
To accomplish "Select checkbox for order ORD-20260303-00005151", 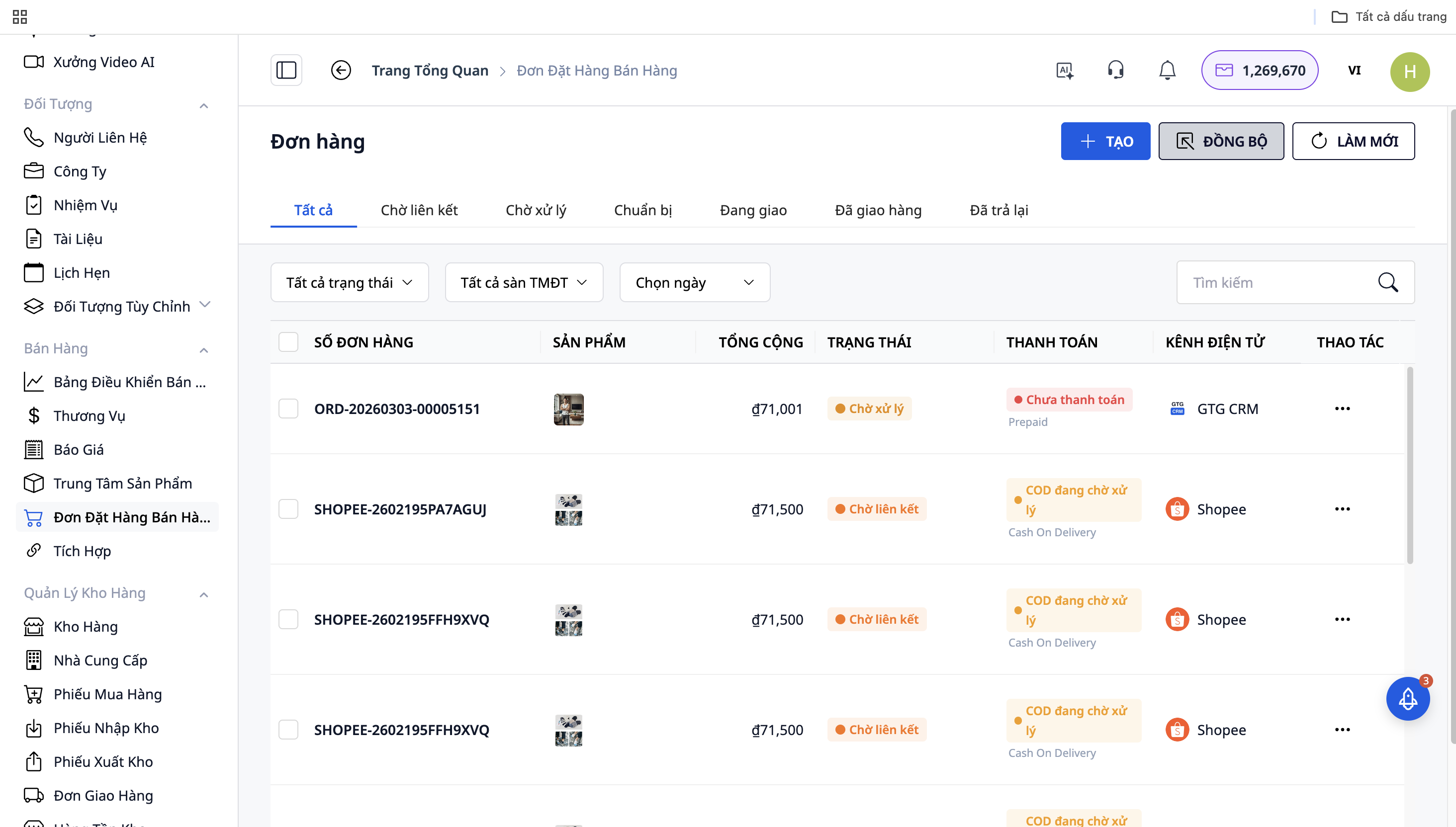I will point(288,409).
